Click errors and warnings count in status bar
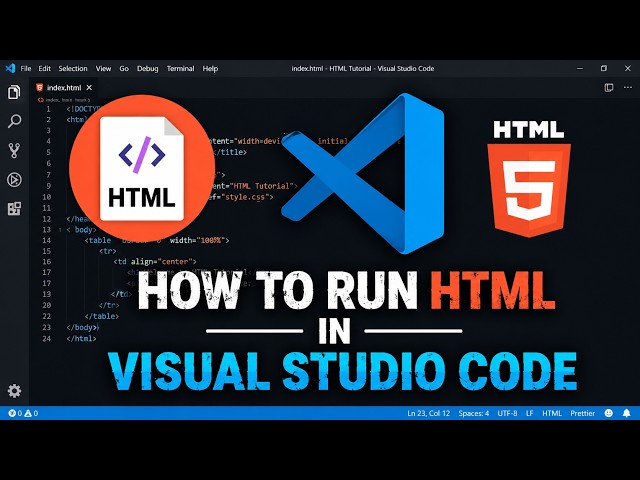Screen dimensions: 640x480 (23, 413)
